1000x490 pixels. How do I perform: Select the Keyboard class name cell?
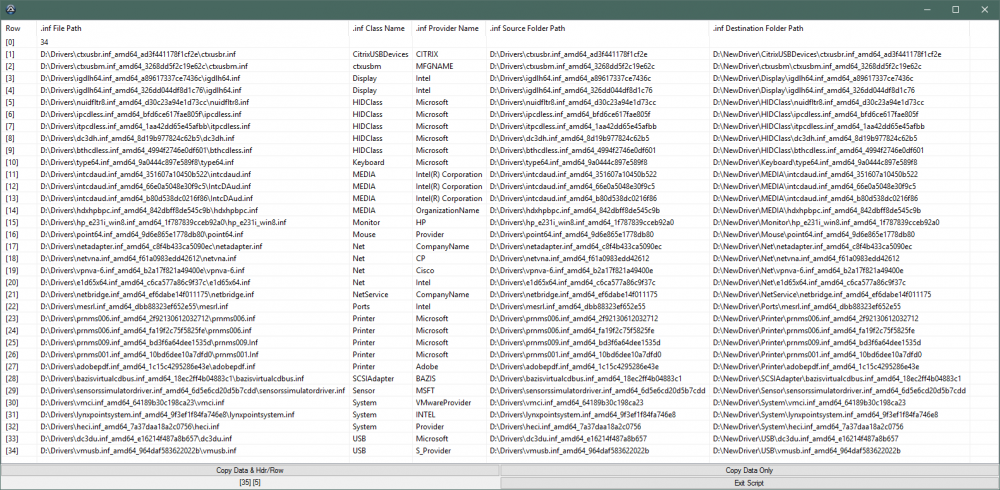pos(368,163)
